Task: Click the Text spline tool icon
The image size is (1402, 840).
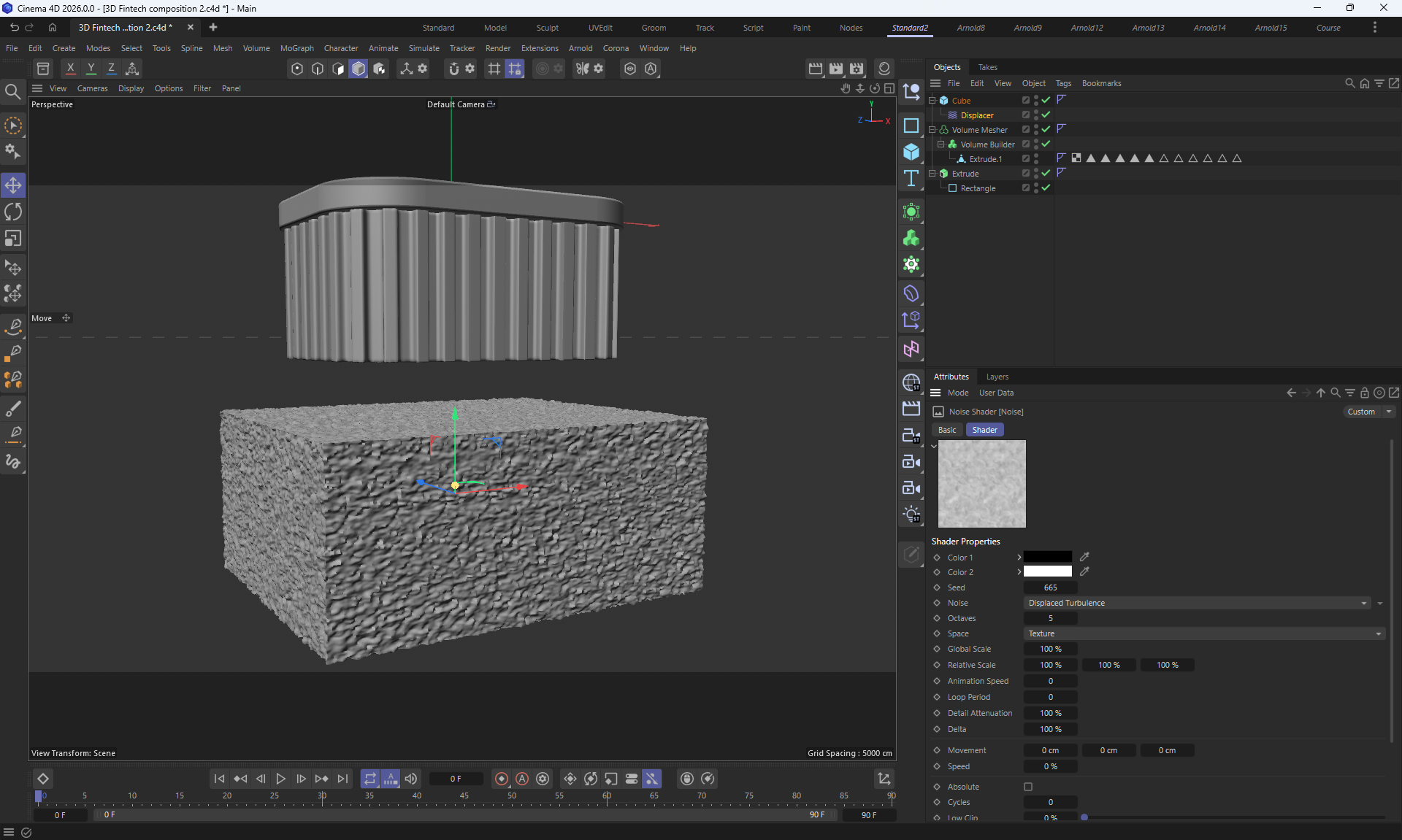Action: tap(911, 179)
